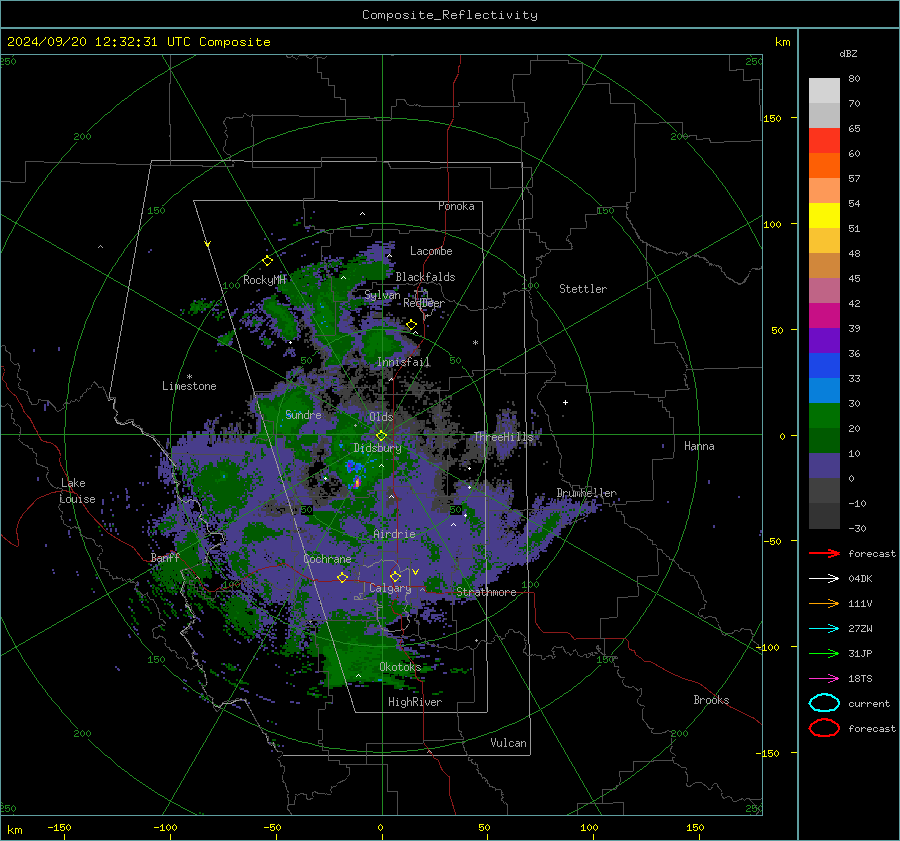Image resolution: width=900 pixels, height=841 pixels.
Task: Pick the indigo 0-10 dBZ color swatch
Action: click(824, 466)
